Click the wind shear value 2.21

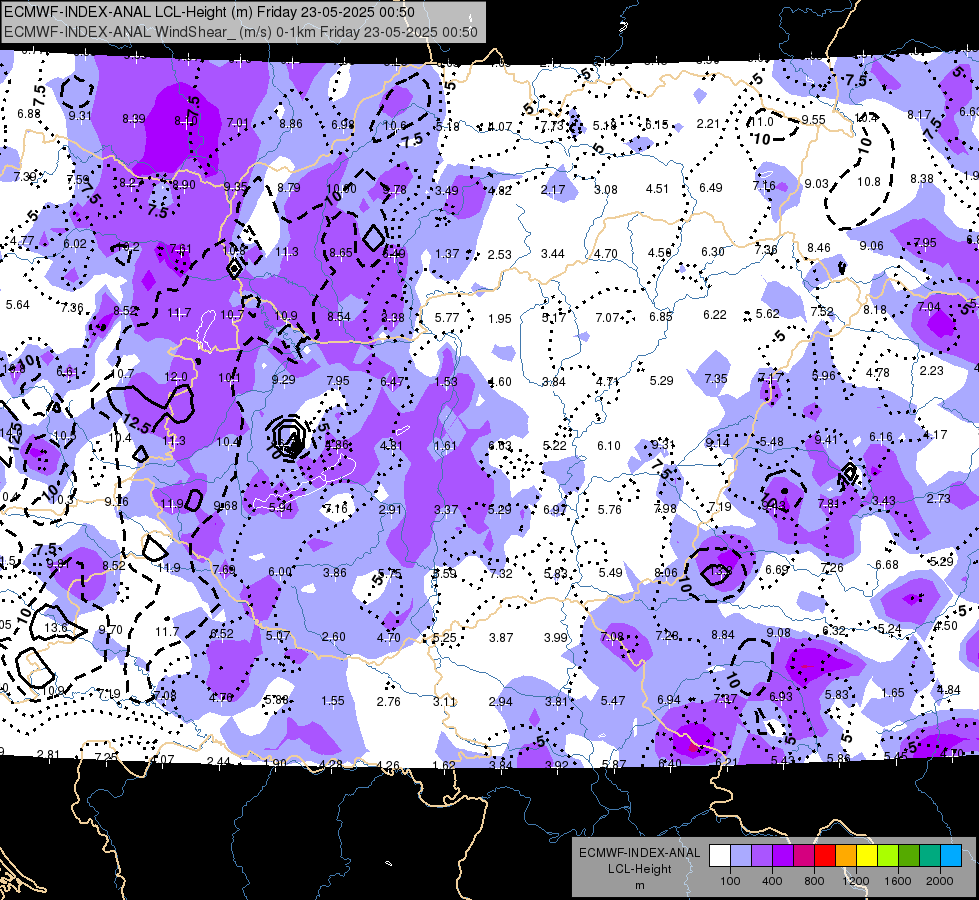708,124
